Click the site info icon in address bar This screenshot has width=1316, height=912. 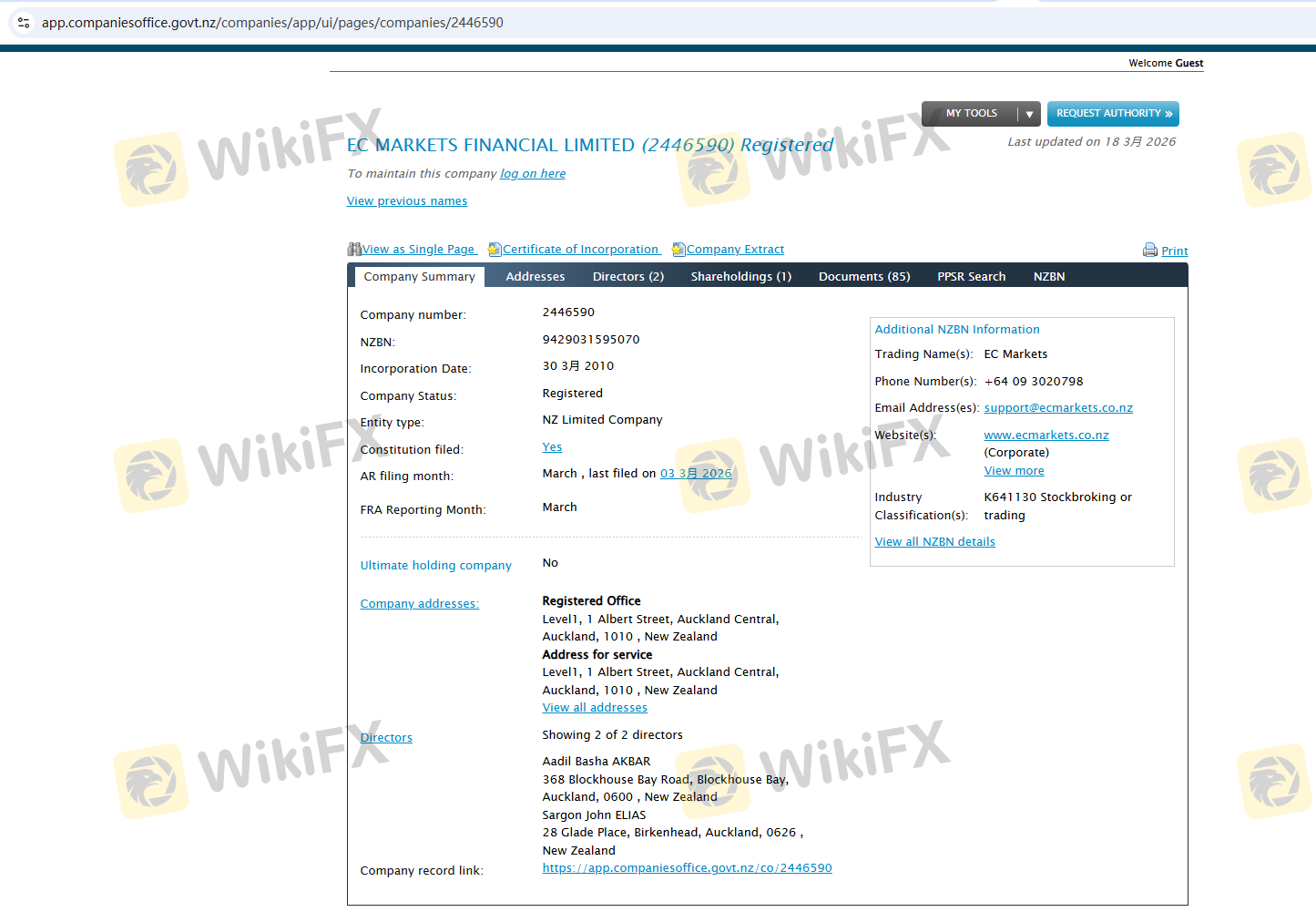click(24, 23)
